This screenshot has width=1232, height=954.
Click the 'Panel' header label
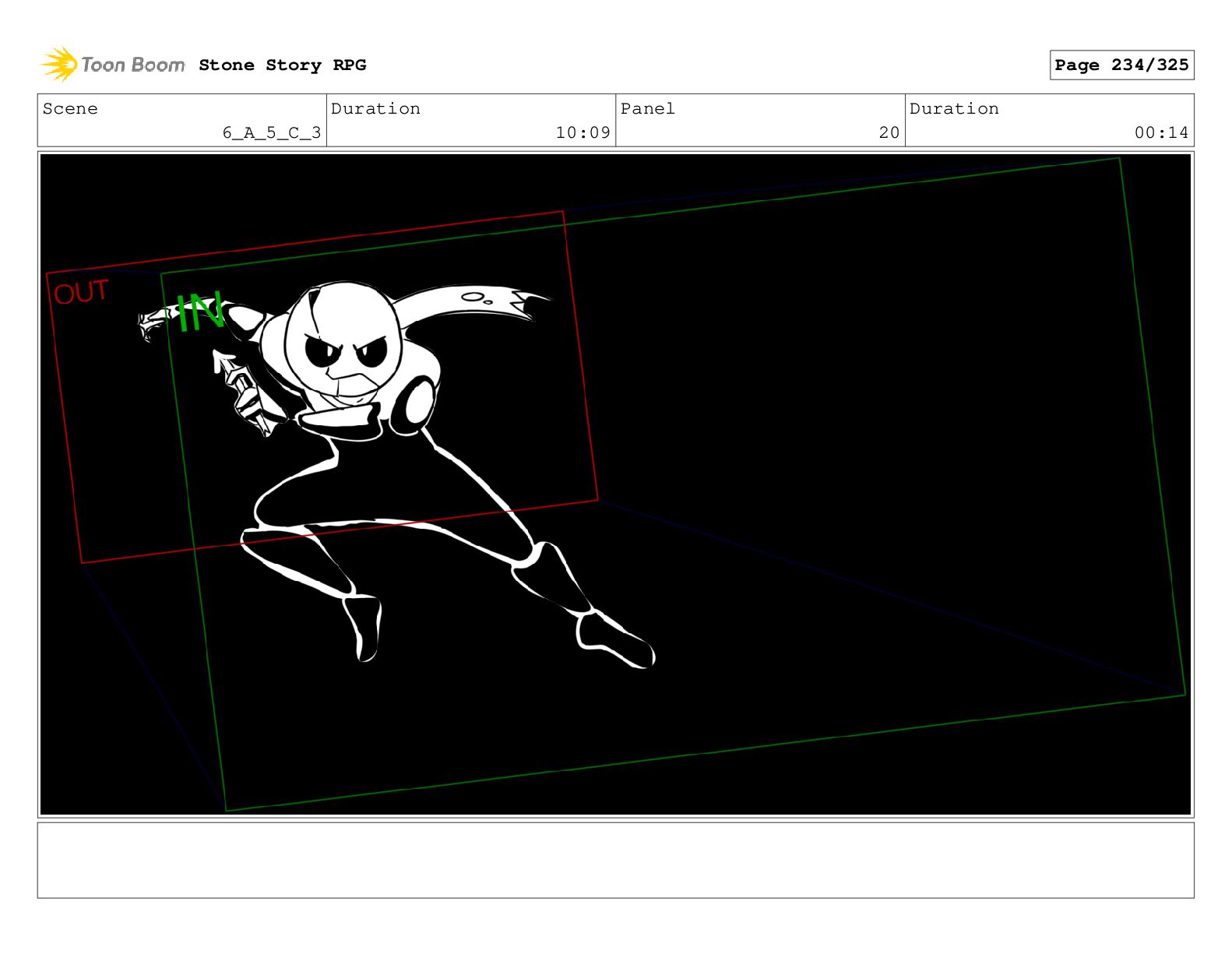(648, 108)
